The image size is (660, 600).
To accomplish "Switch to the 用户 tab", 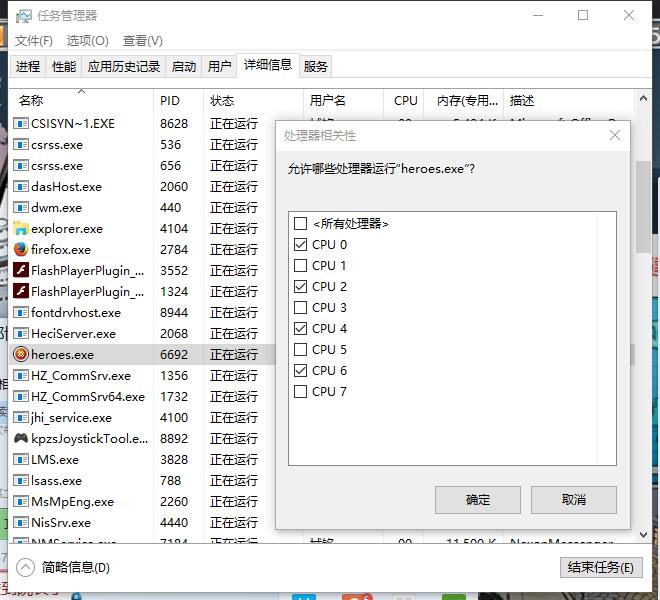I will pyautogui.click(x=219, y=67).
